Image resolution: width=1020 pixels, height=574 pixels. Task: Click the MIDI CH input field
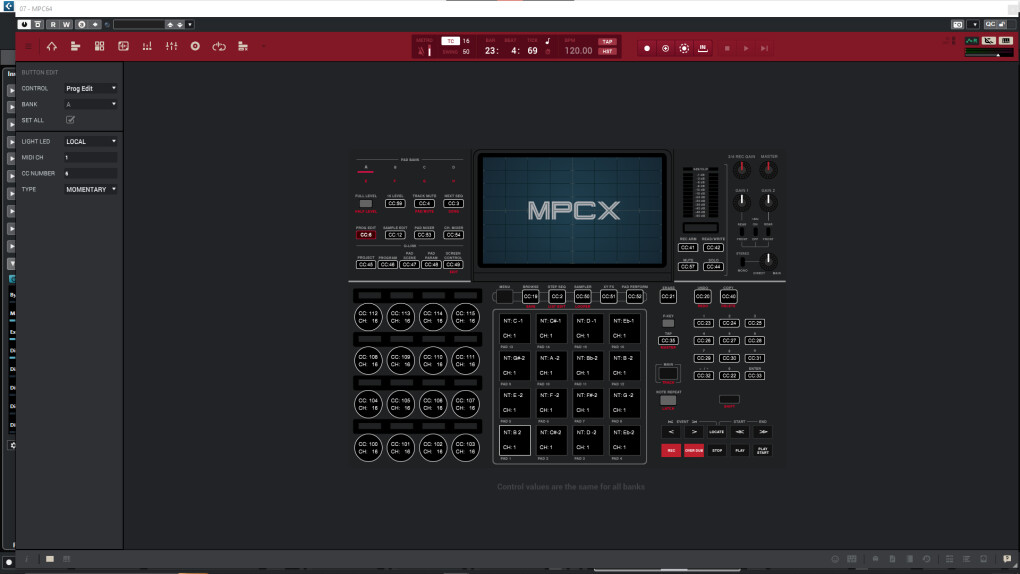[90, 157]
